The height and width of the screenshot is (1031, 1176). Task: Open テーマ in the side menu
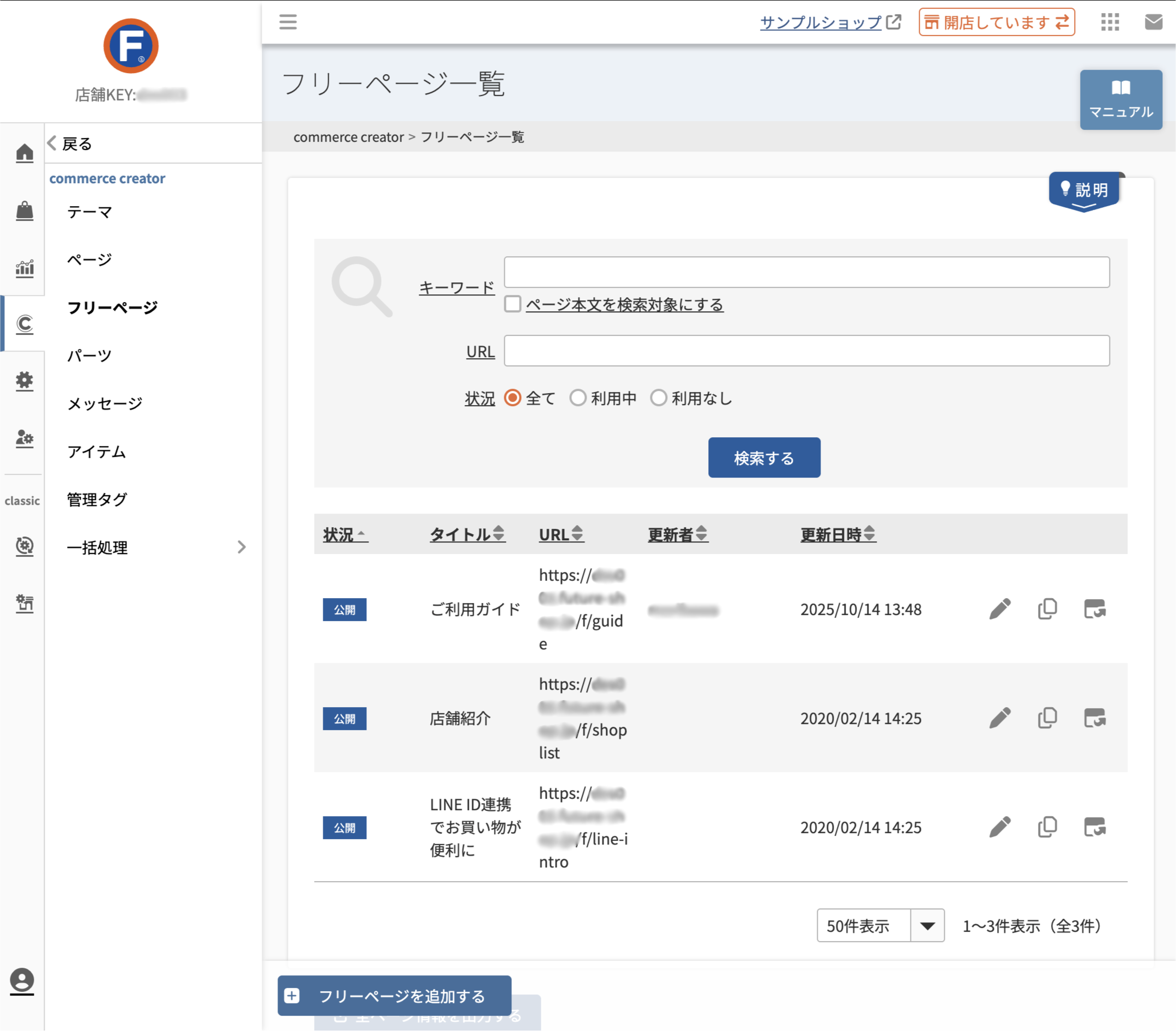coord(90,212)
